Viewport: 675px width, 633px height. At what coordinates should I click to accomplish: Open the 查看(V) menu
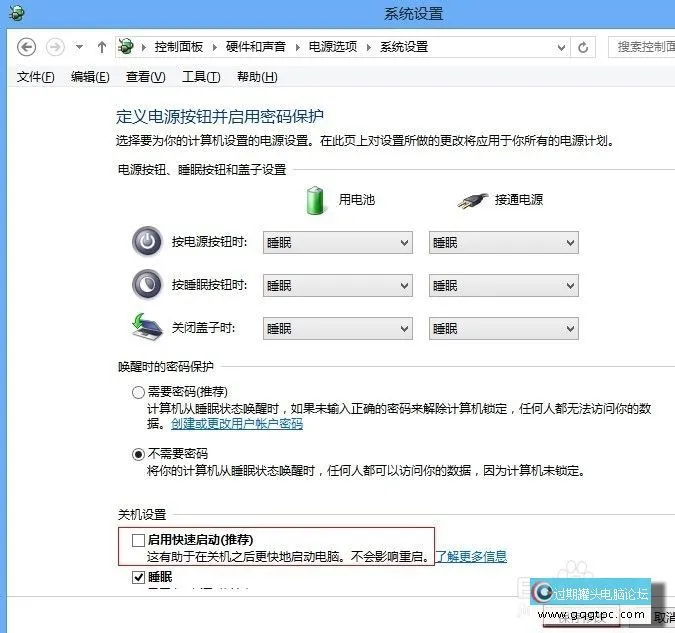click(146, 77)
